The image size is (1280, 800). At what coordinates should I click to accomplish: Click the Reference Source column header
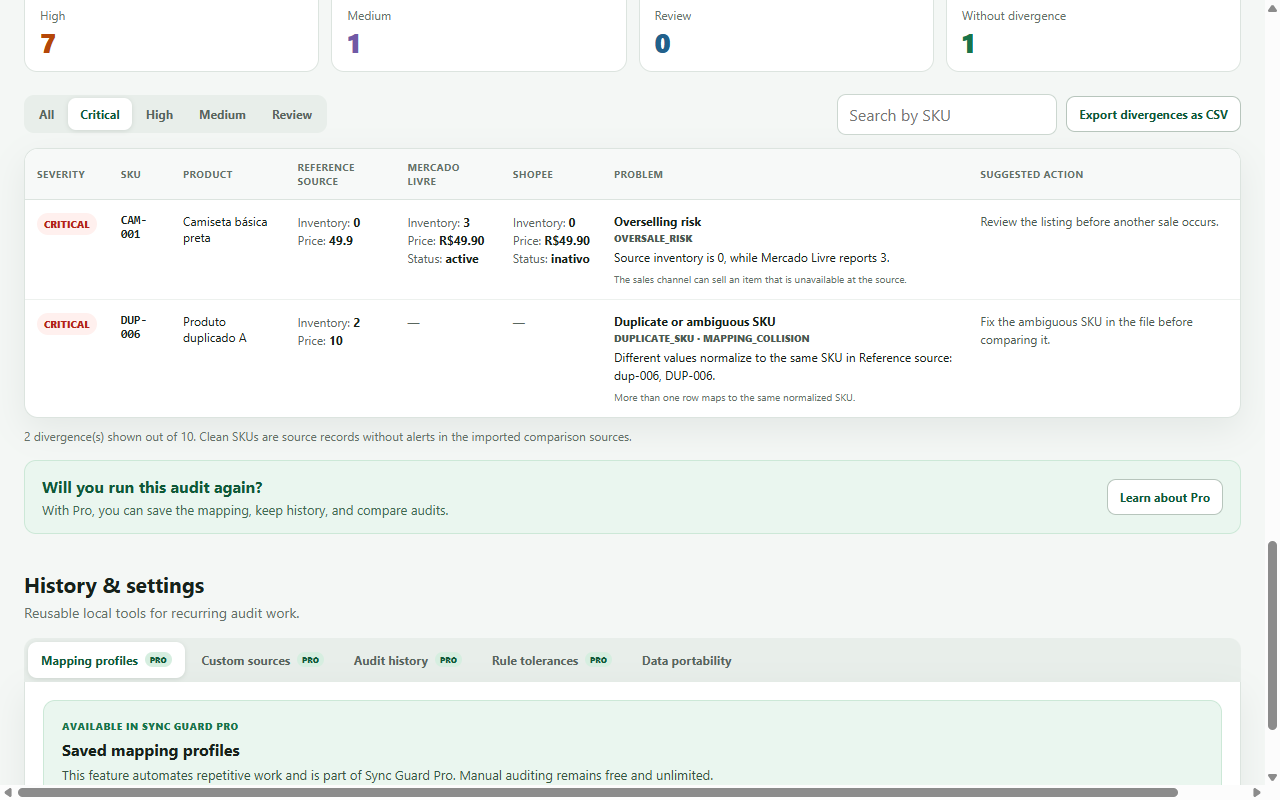coord(326,174)
